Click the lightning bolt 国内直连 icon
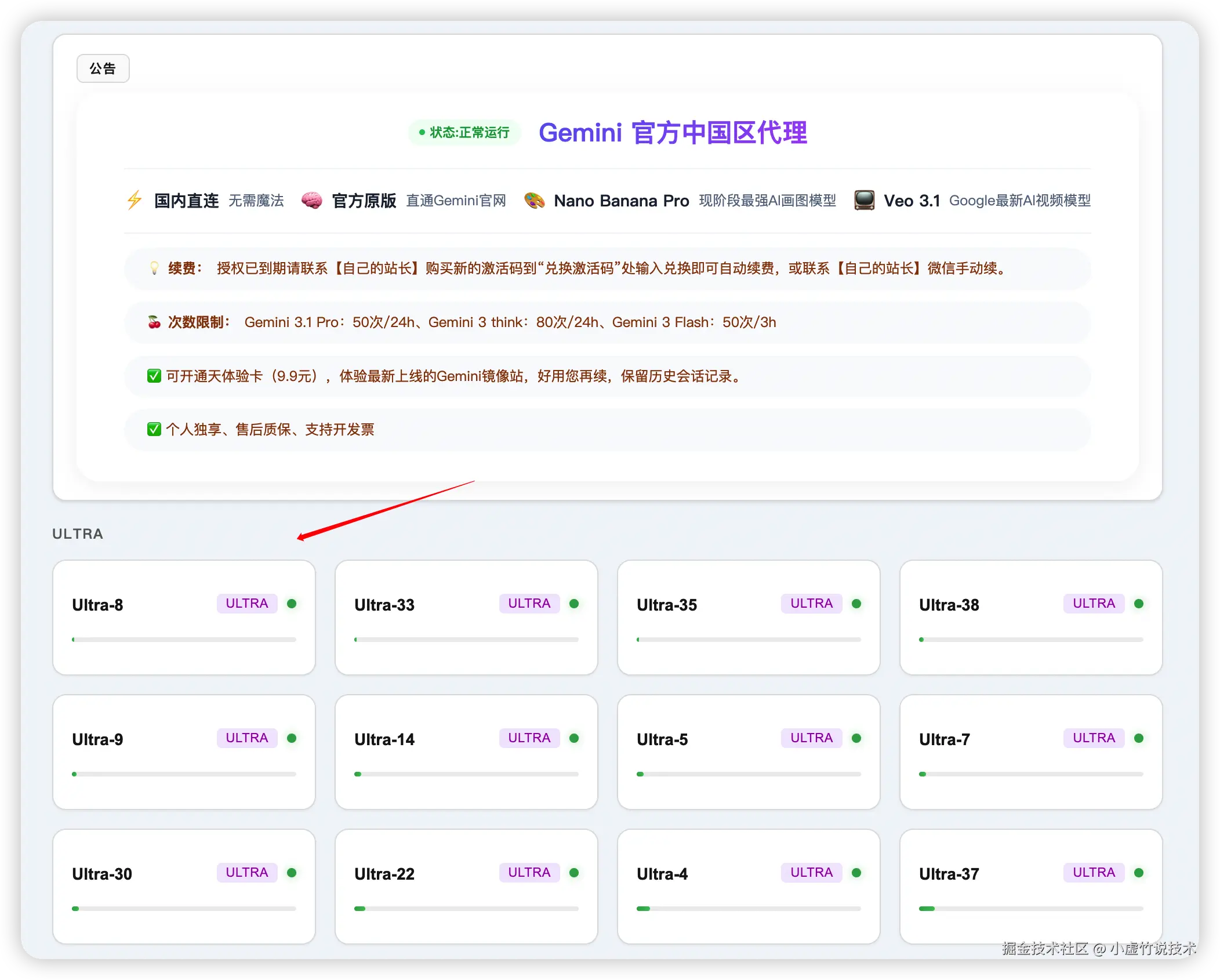Screen dimensions: 1220x980 pyautogui.click(x=135, y=201)
